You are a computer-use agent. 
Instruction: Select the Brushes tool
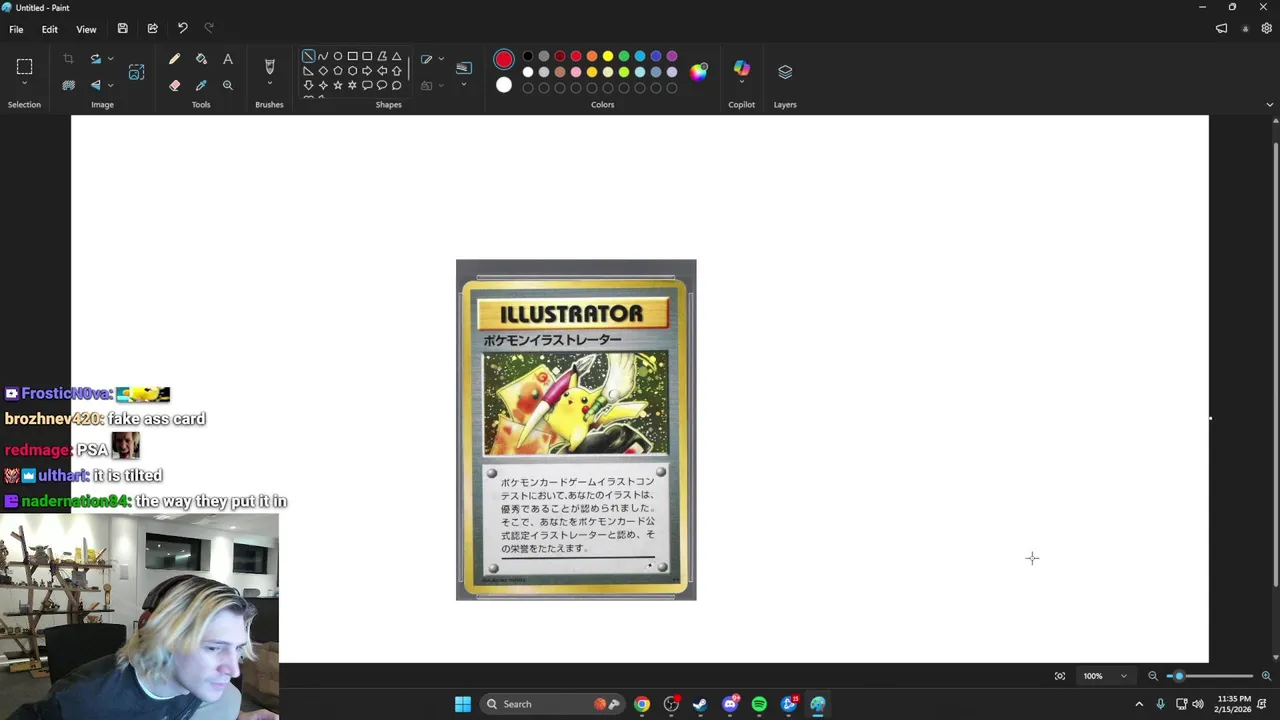(x=269, y=66)
